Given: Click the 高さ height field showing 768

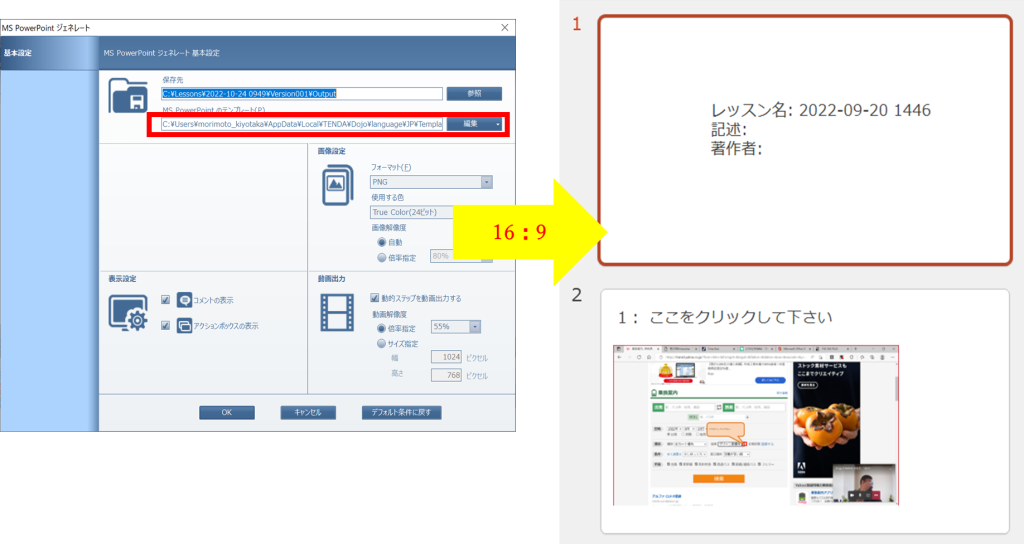Looking at the screenshot, I should tap(447, 375).
